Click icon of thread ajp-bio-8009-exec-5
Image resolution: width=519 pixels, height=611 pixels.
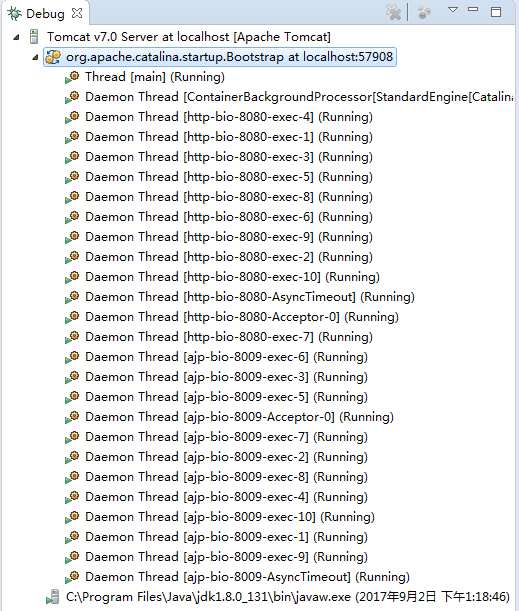pyautogui.click(x=72, y=397)
